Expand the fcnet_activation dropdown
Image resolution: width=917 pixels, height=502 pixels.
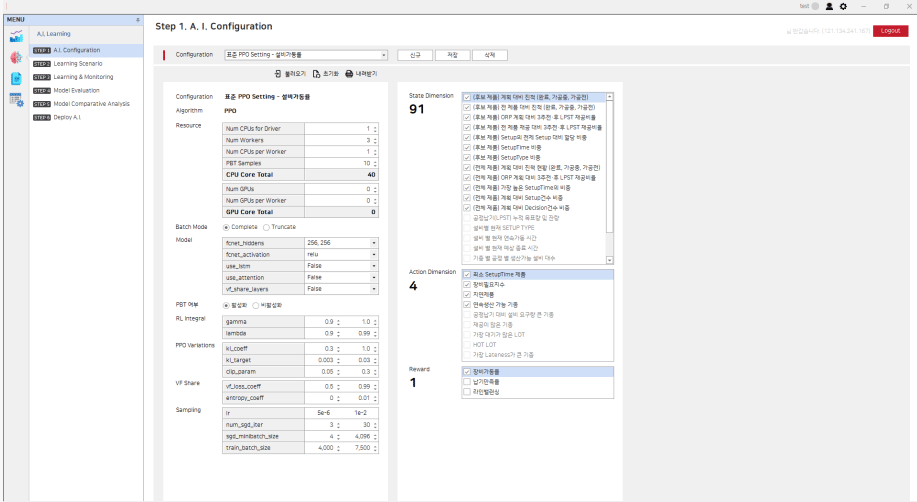click(374, 254)
